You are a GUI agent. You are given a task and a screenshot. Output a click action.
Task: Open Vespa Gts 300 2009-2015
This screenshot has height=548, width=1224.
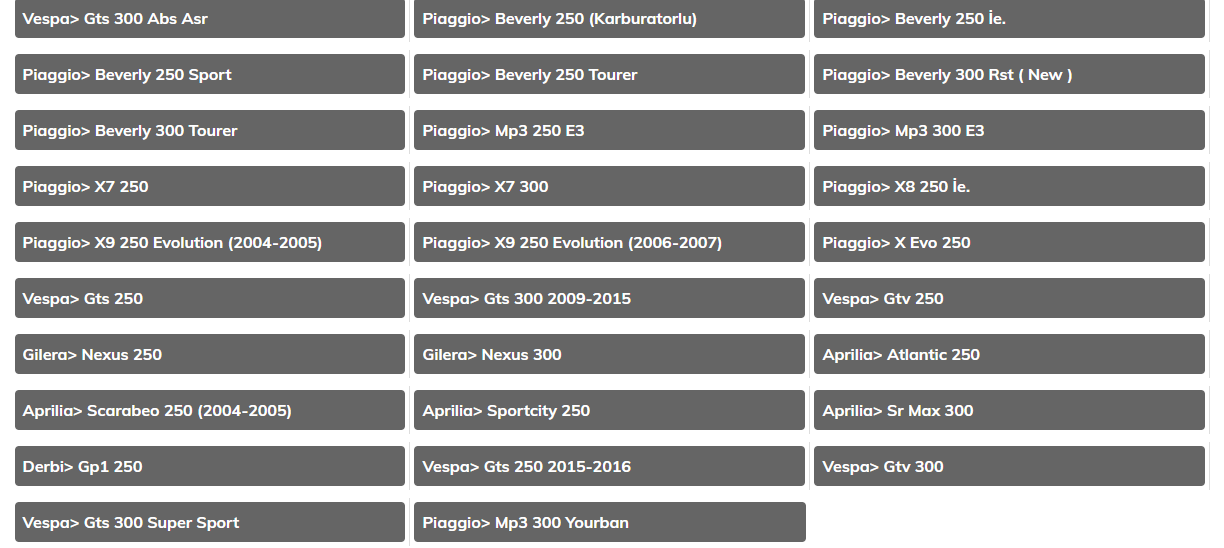pos(609,299)
